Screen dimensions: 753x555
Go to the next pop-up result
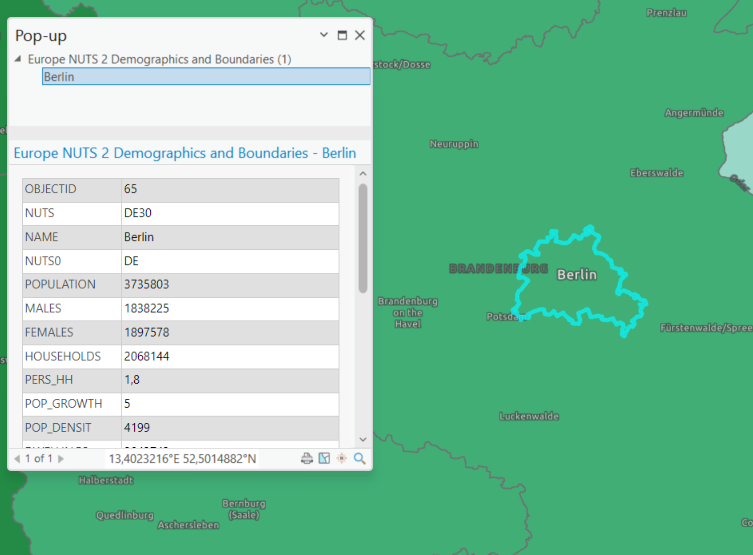61,458
